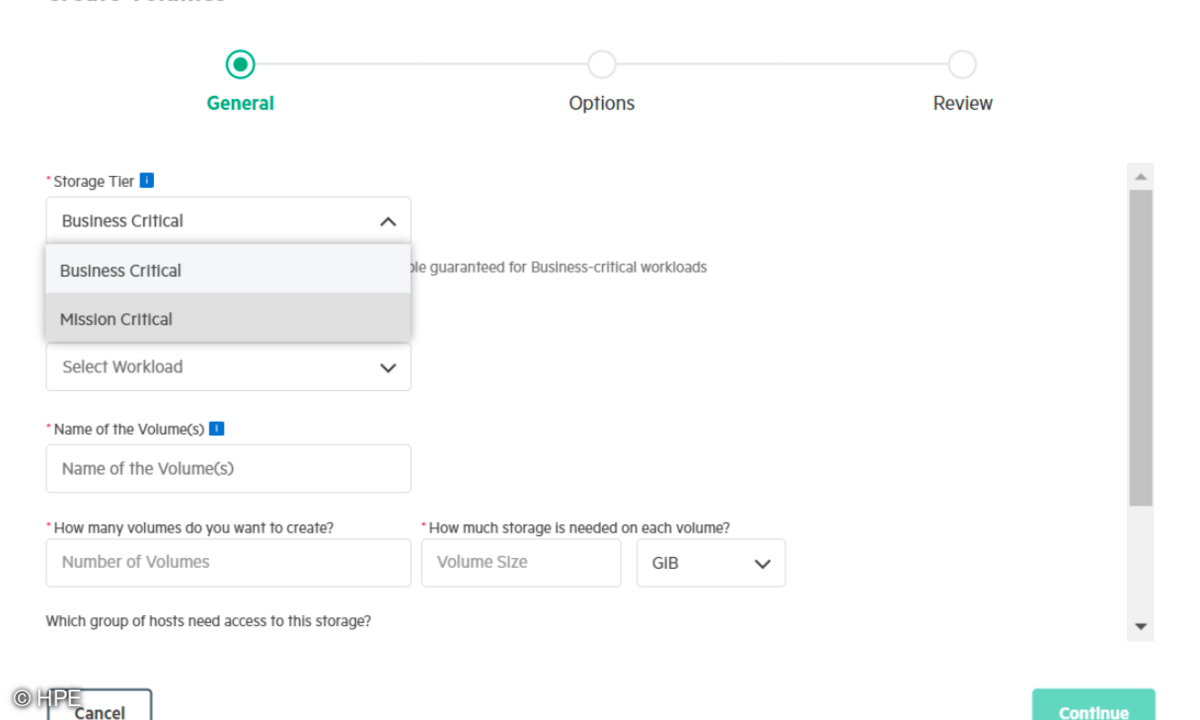Click the Name of the Volume(s) info icon

pyautogui.click(x=216, y=429)
